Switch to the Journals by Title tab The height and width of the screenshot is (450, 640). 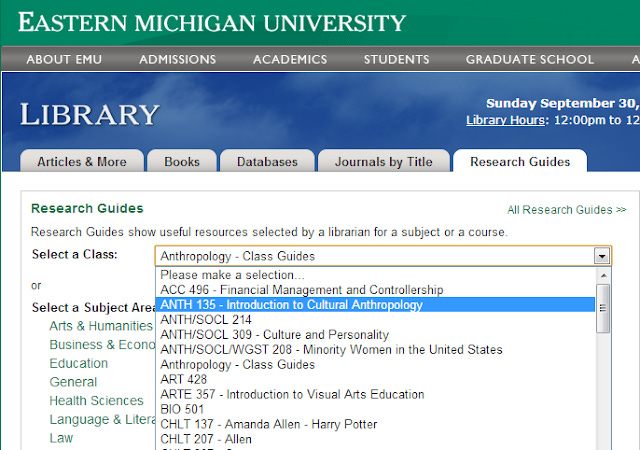pos(384,161)
